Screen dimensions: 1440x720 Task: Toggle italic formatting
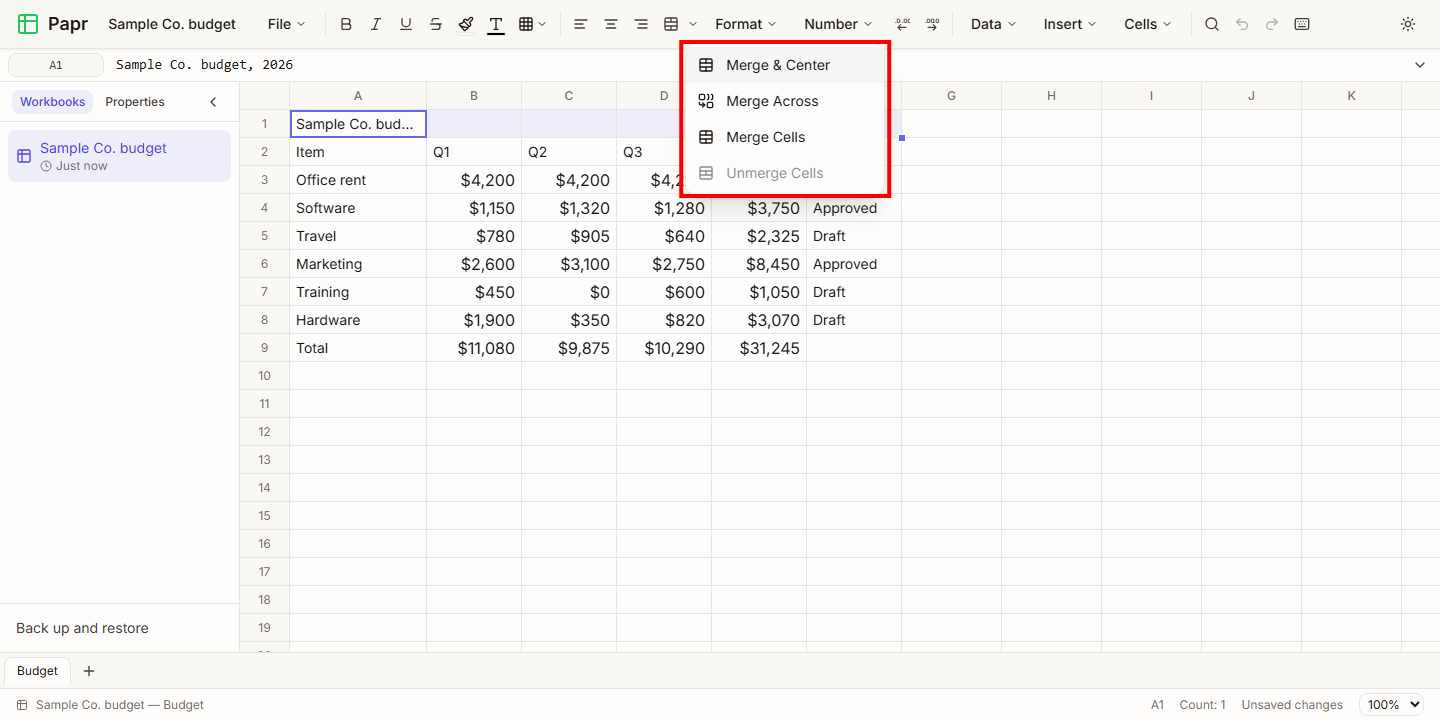376,24
